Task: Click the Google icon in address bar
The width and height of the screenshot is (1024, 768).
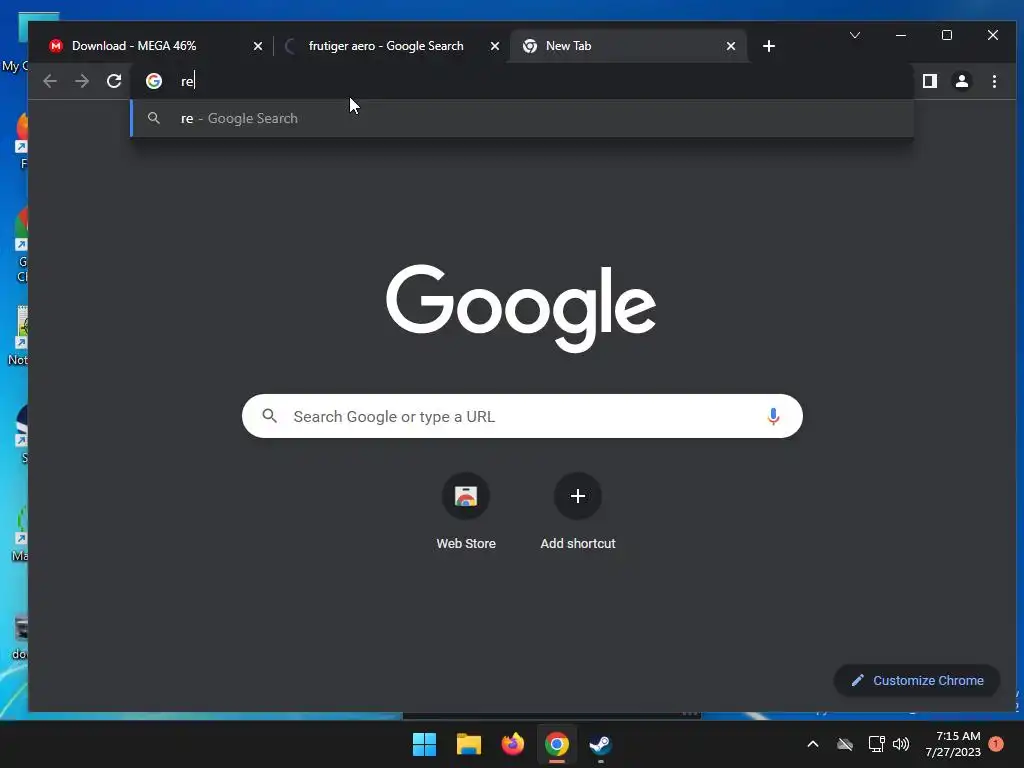Action: (x=154, y=81)
